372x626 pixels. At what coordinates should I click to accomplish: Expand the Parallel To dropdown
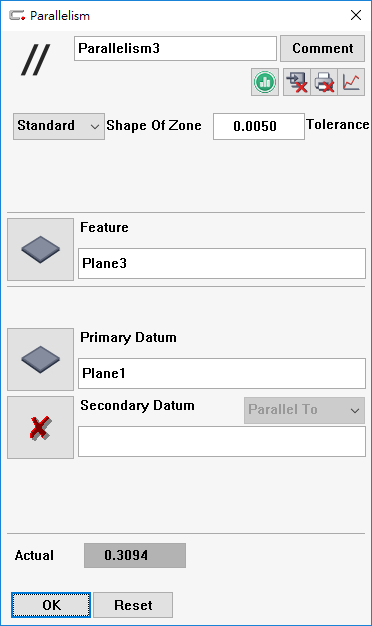tap(304, 410)
